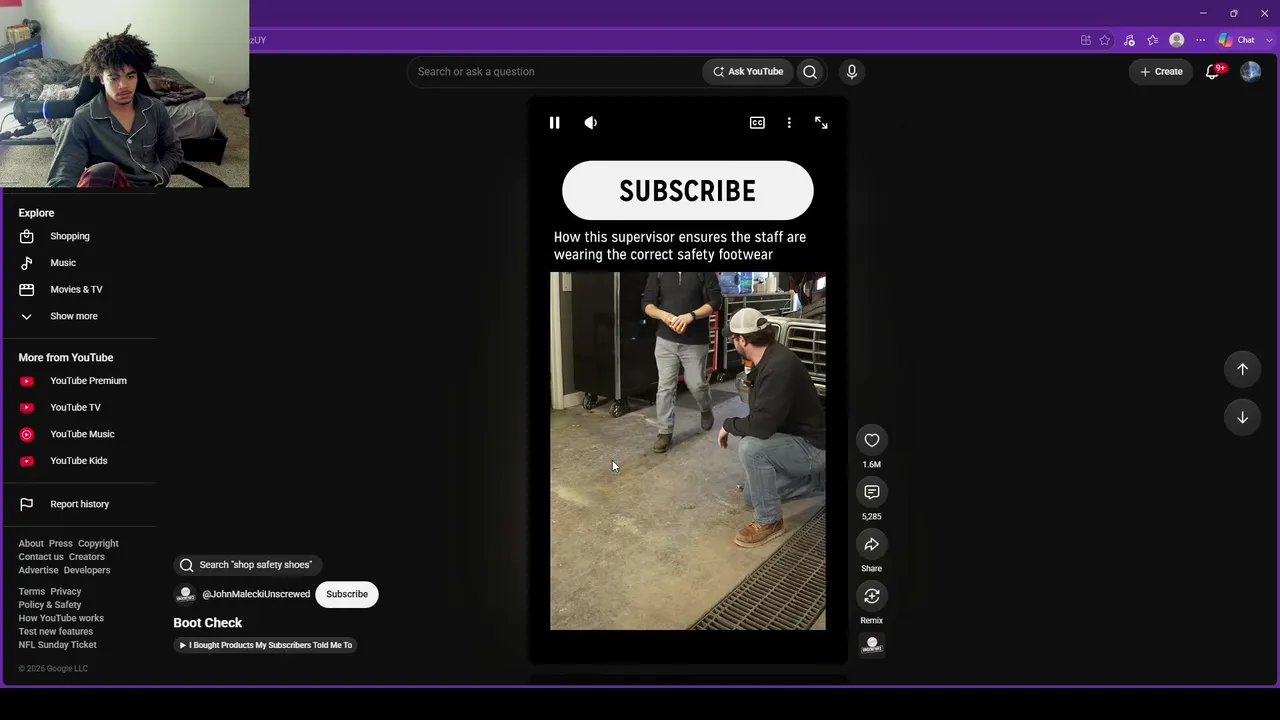Viewport: 1280px width, 720px height.
Task: Follow the NFL Sunday Ticket link
Action: coord(58,645)
